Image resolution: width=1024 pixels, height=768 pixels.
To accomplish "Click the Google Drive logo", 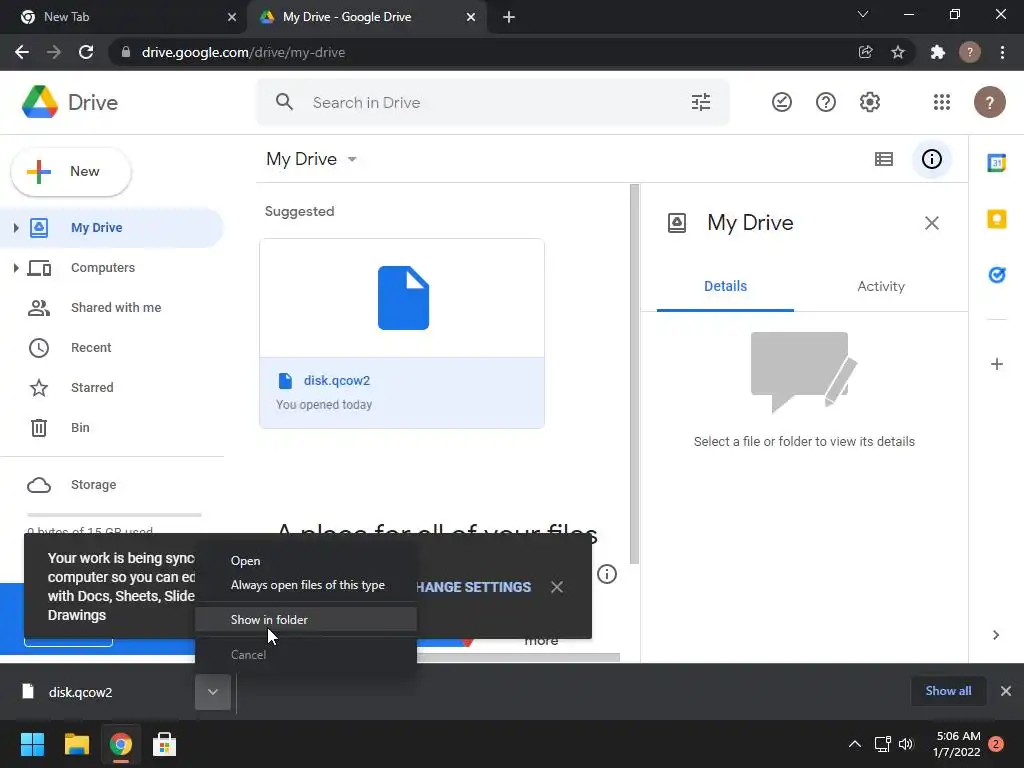I will (x=40, y=102).
